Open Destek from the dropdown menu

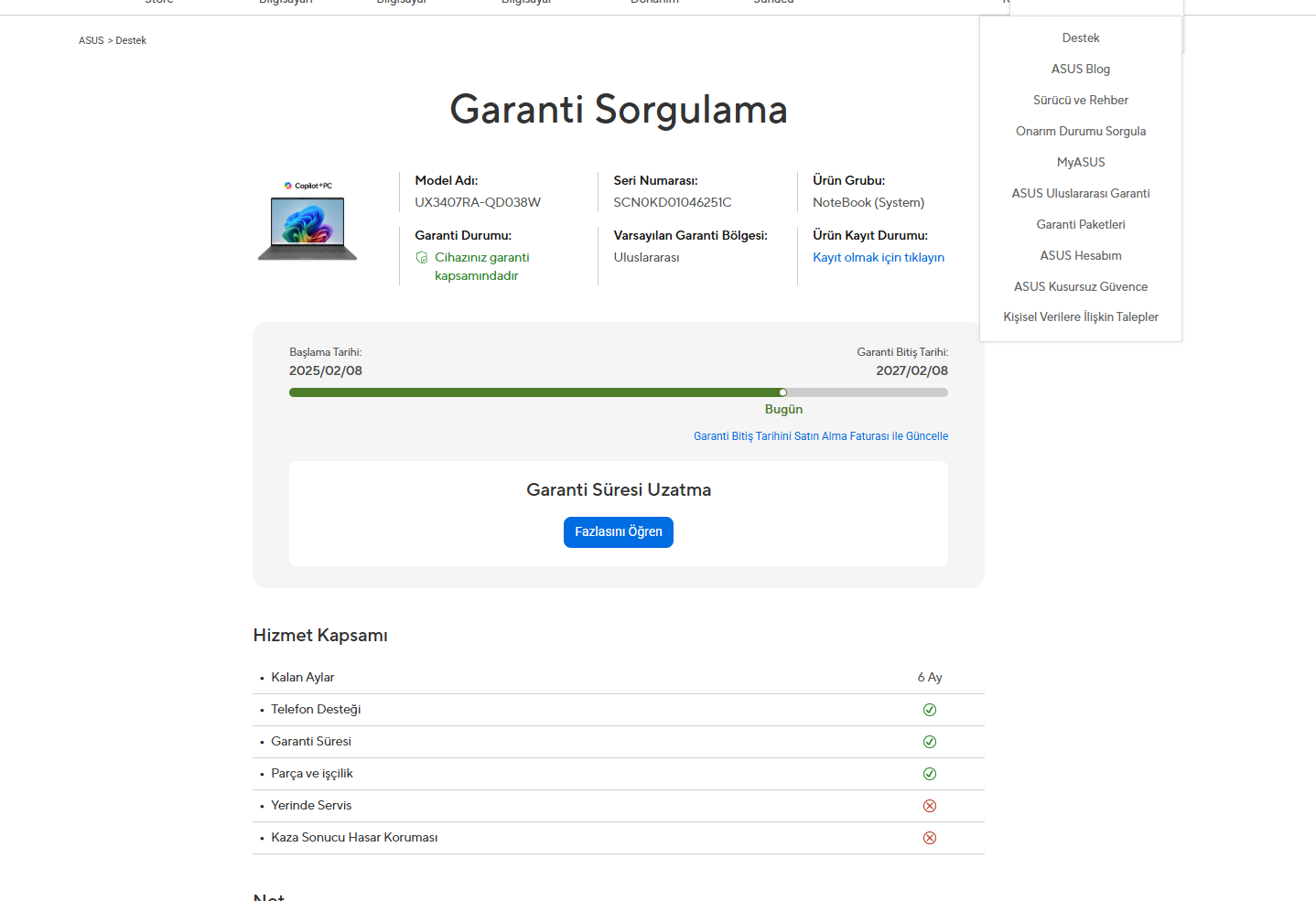[1081, 38]
